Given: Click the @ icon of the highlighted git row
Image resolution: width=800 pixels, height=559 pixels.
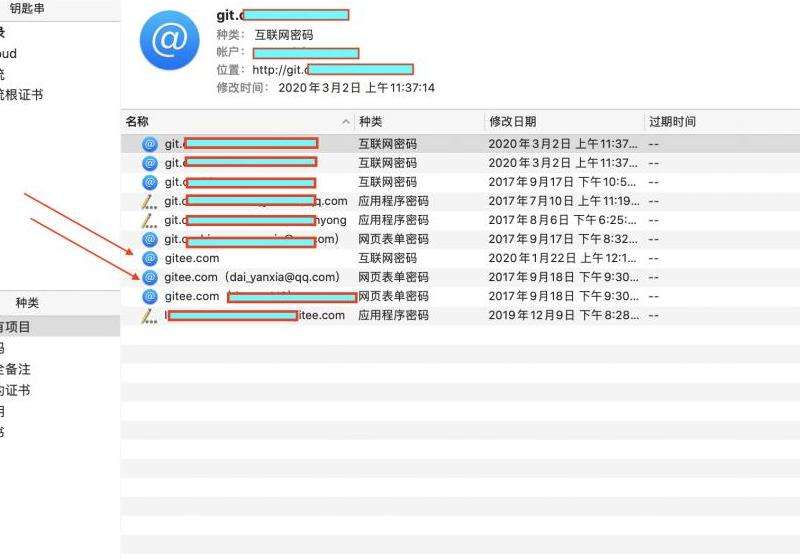Looking at the screenshot, I should (149, 144).
